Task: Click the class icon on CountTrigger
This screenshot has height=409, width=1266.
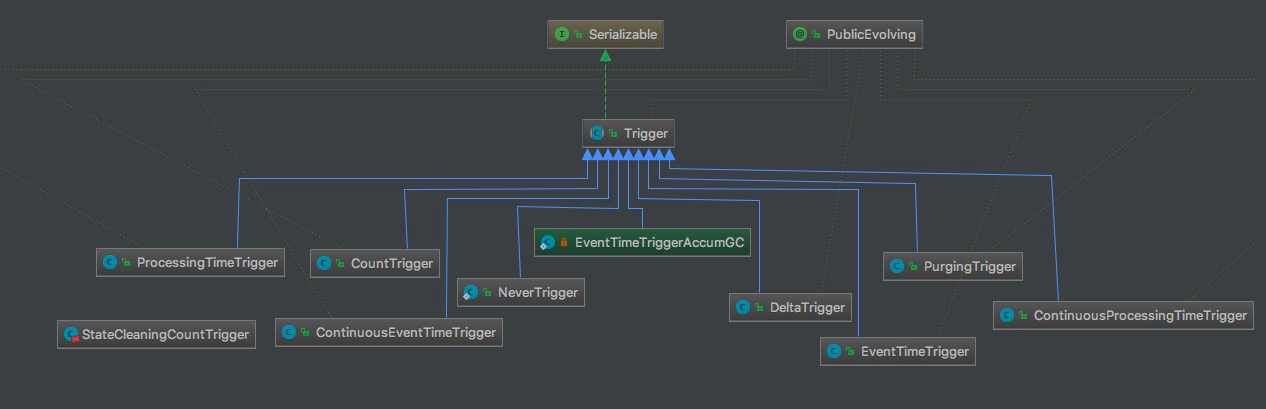Action: (324, 264)
